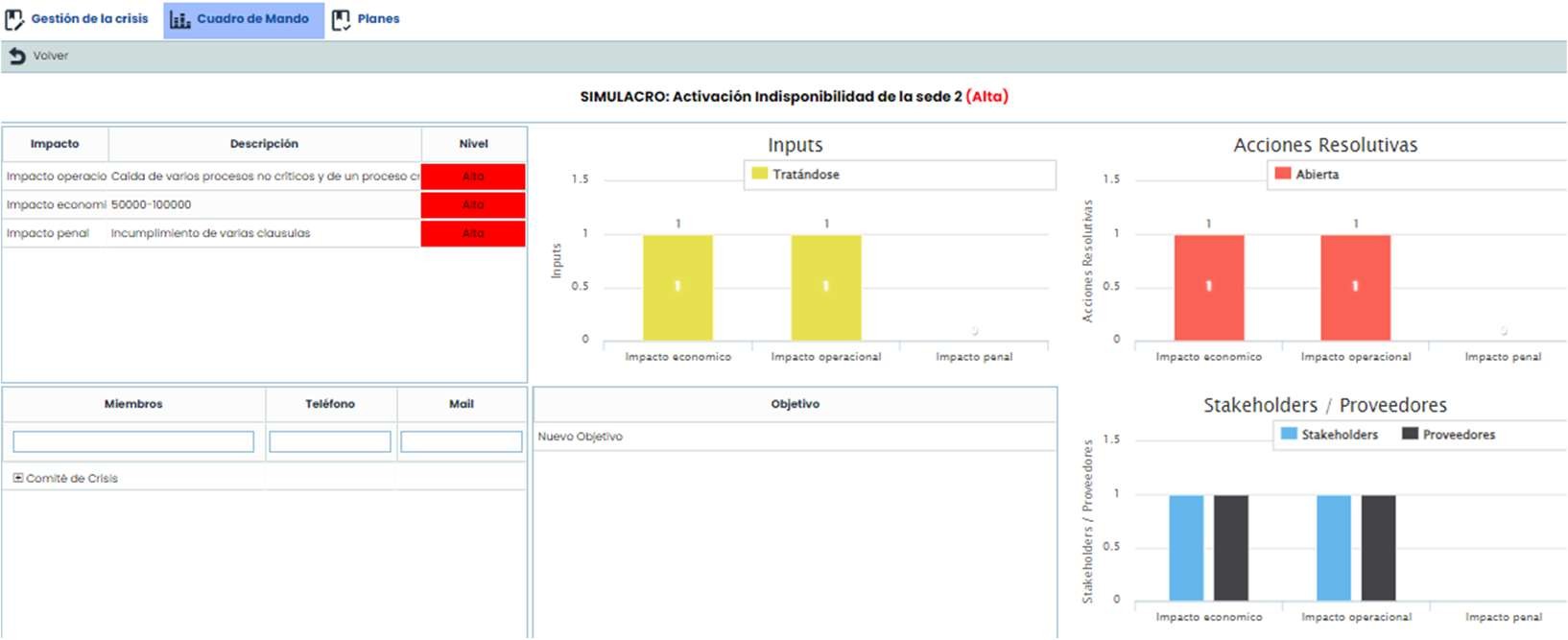Screen dimensions: 1568x640
Task: Click the red Impacto operacional Acciones bar
Action: pyautogui.click(x=1355, y=288)
